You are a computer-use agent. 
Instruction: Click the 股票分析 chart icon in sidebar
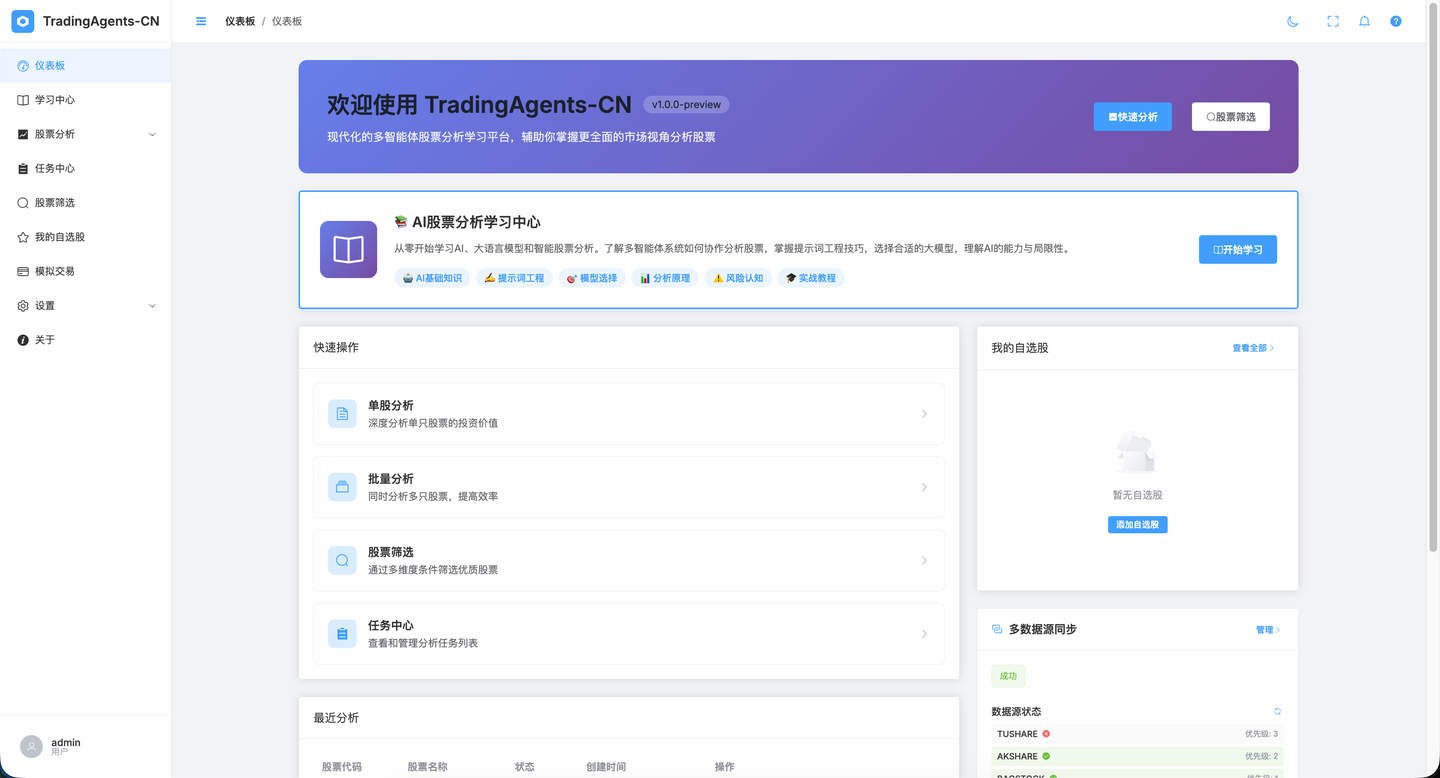[x=23, y=134]
